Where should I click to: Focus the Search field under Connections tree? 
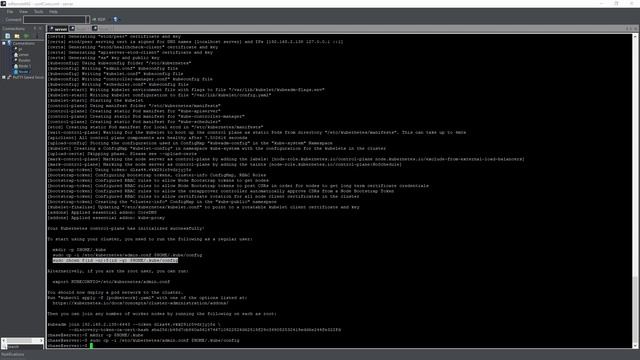pos(24,347)
